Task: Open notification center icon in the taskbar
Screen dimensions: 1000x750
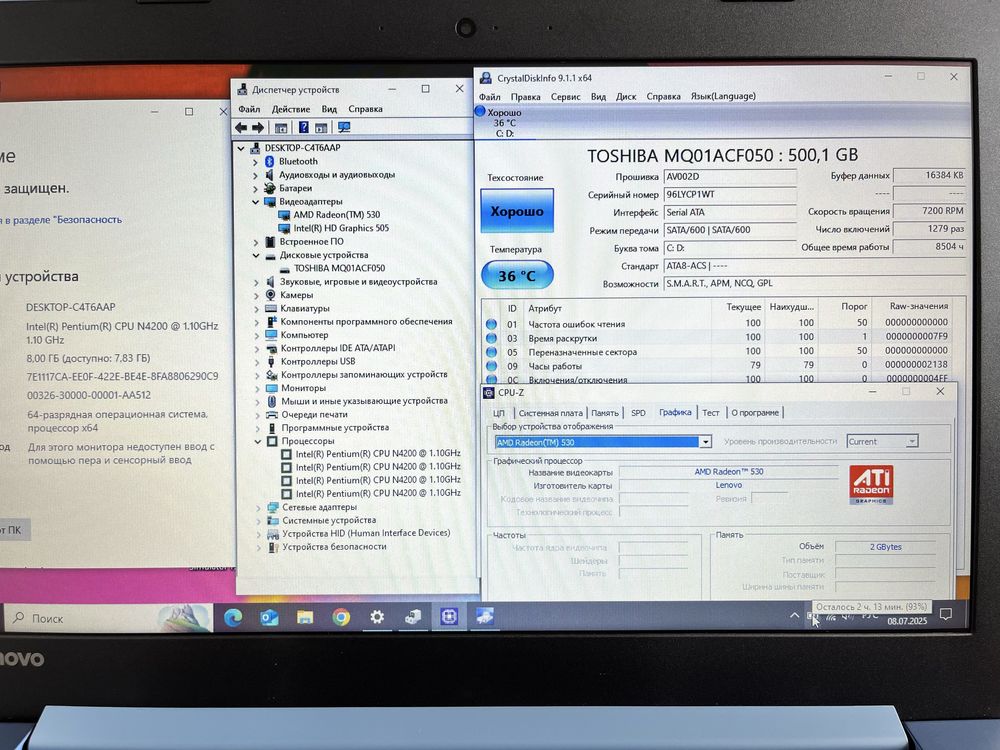Action: pos(946,614)
